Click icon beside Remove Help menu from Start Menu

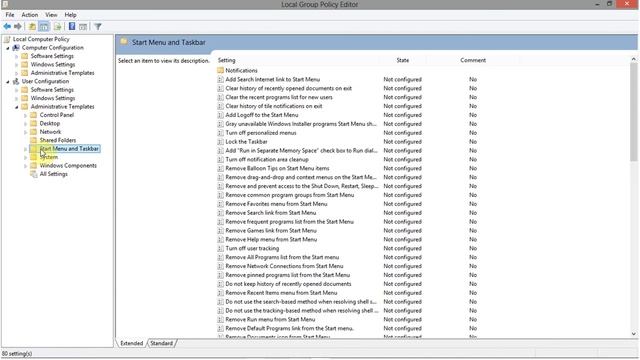(220, 239)
